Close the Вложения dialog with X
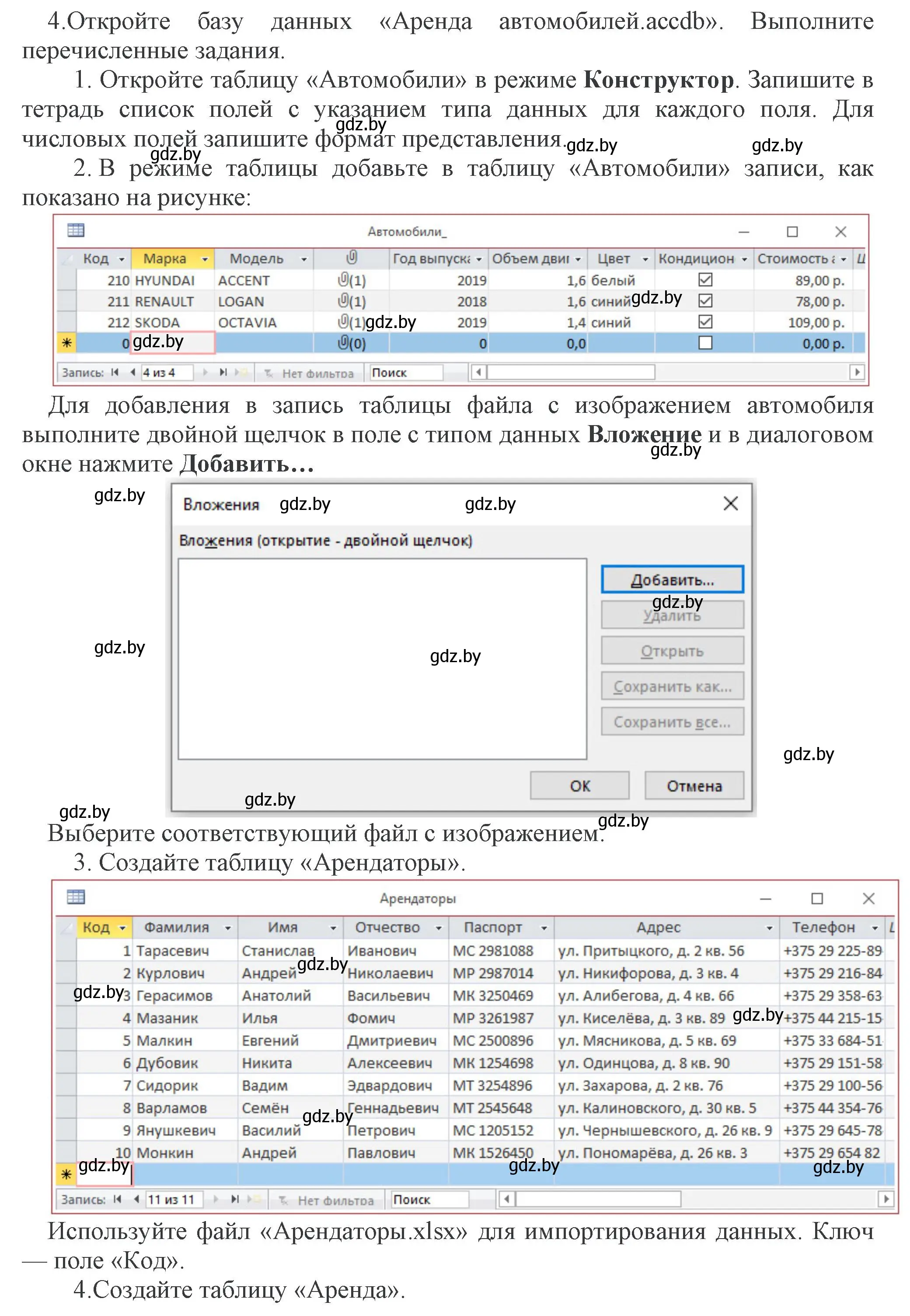Screen dimensions: 910x1316 (730, 503)
